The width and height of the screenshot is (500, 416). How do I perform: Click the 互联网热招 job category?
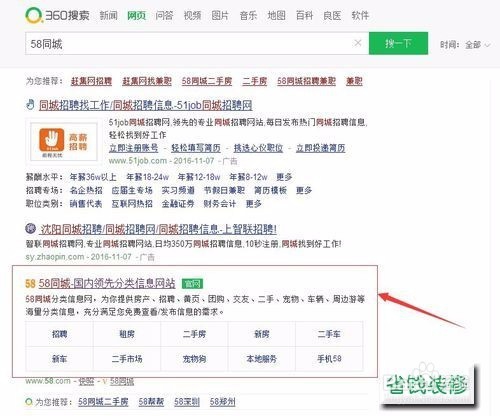point(132,204)
